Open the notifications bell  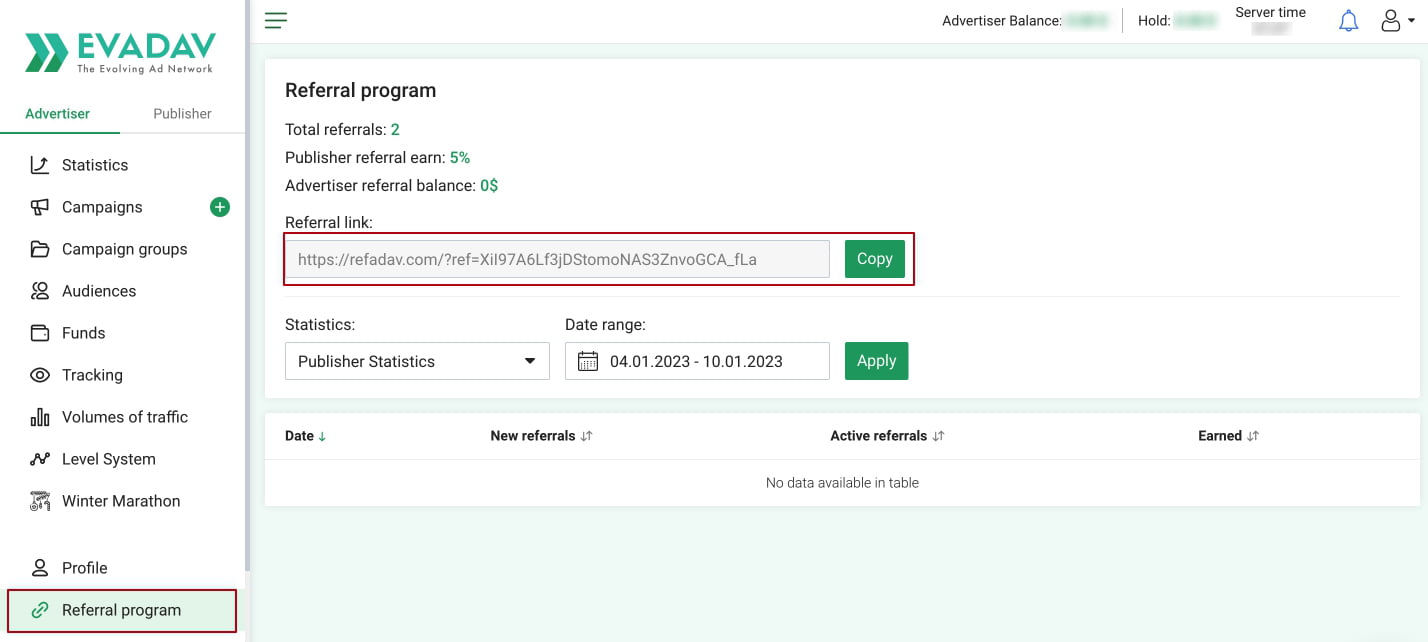click(1348, 21)
